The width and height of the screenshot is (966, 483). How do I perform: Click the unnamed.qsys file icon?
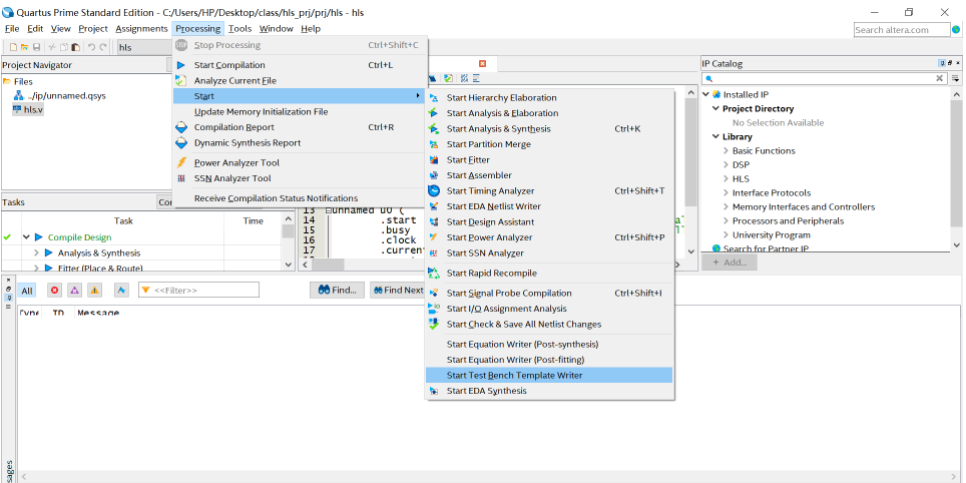[18, 95]
